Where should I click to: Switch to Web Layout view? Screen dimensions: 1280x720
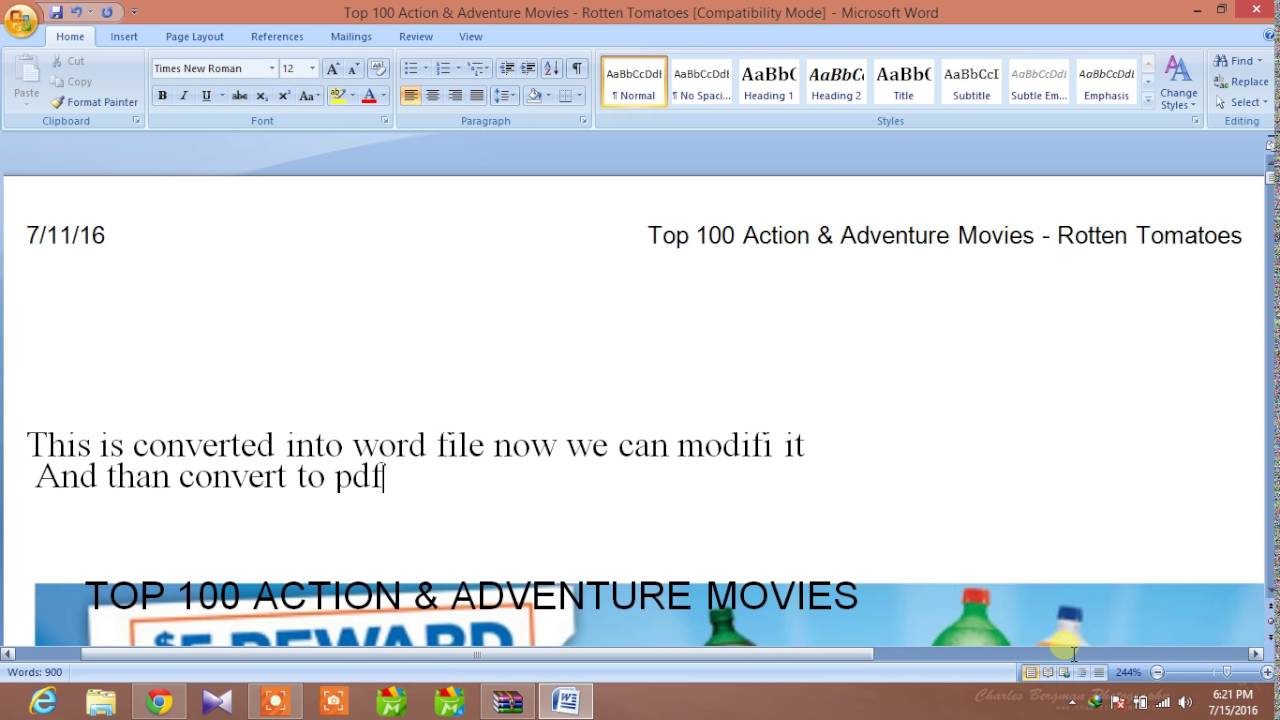1065,672
